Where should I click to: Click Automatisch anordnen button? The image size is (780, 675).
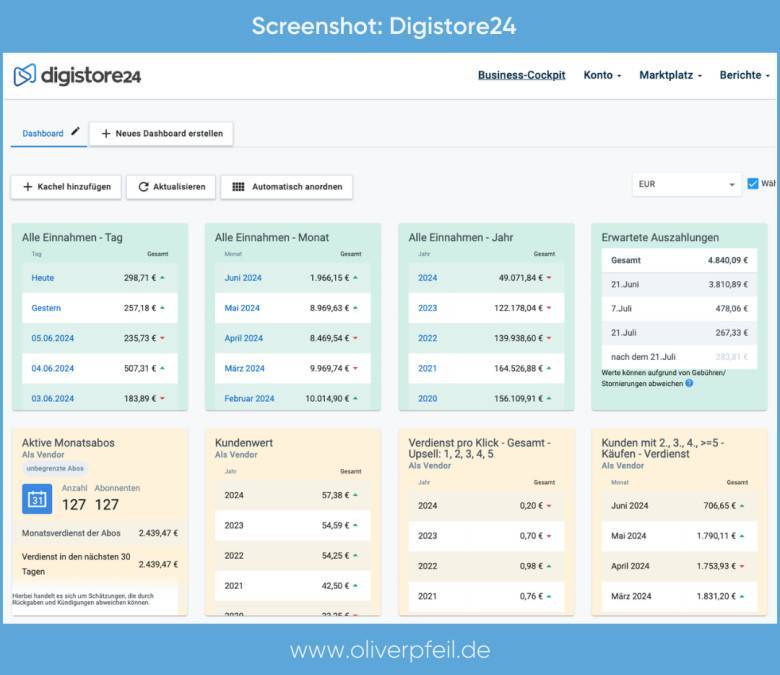coord(287,187)
